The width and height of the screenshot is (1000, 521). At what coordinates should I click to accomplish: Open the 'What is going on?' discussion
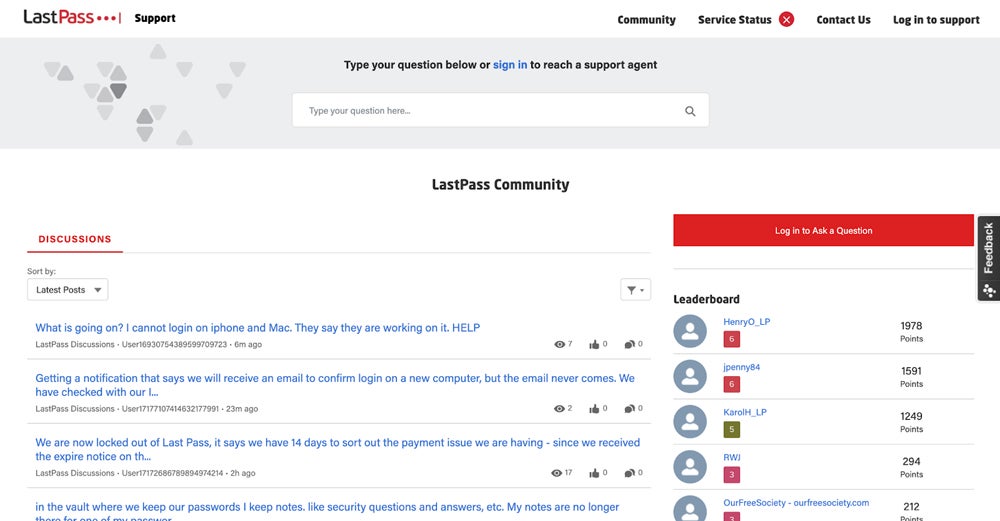[258, 328]
